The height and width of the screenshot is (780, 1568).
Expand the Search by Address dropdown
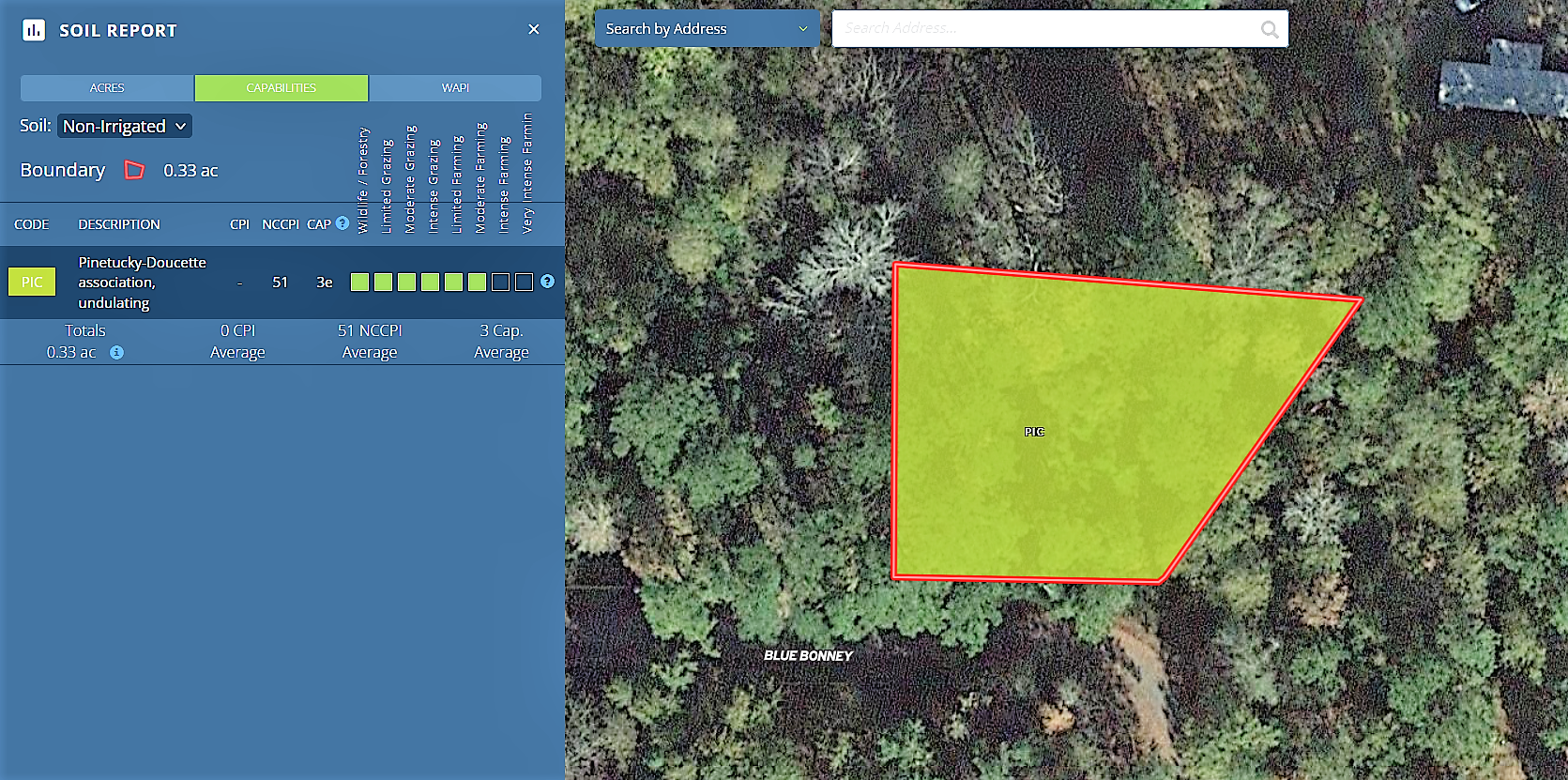[x=707, y=29]
